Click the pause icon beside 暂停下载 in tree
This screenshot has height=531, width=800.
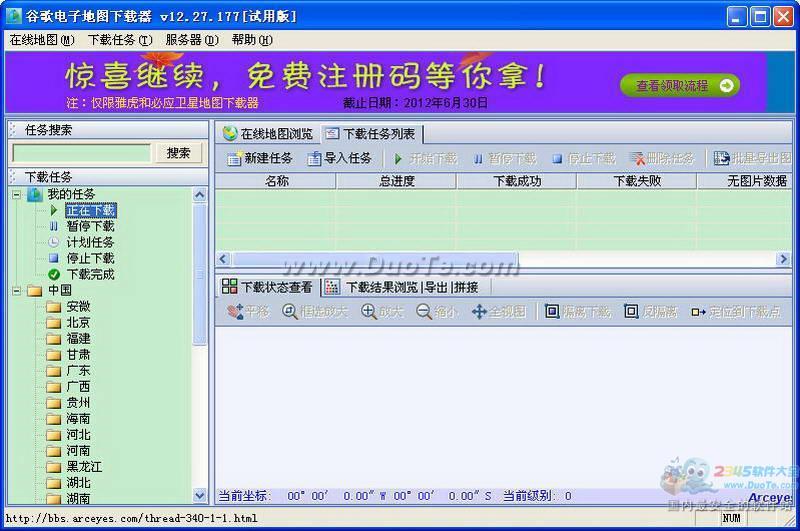54,226
